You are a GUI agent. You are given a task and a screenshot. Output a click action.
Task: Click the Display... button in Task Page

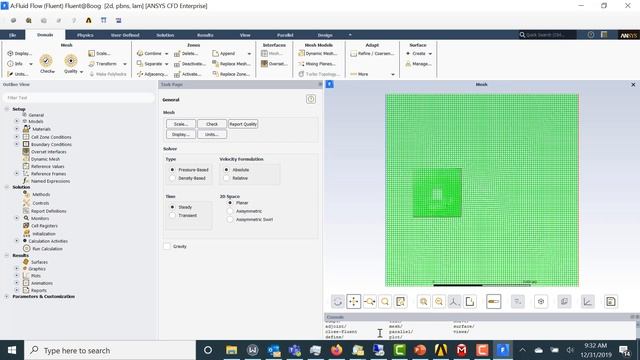pyautogui.click(x=180, y=134)
